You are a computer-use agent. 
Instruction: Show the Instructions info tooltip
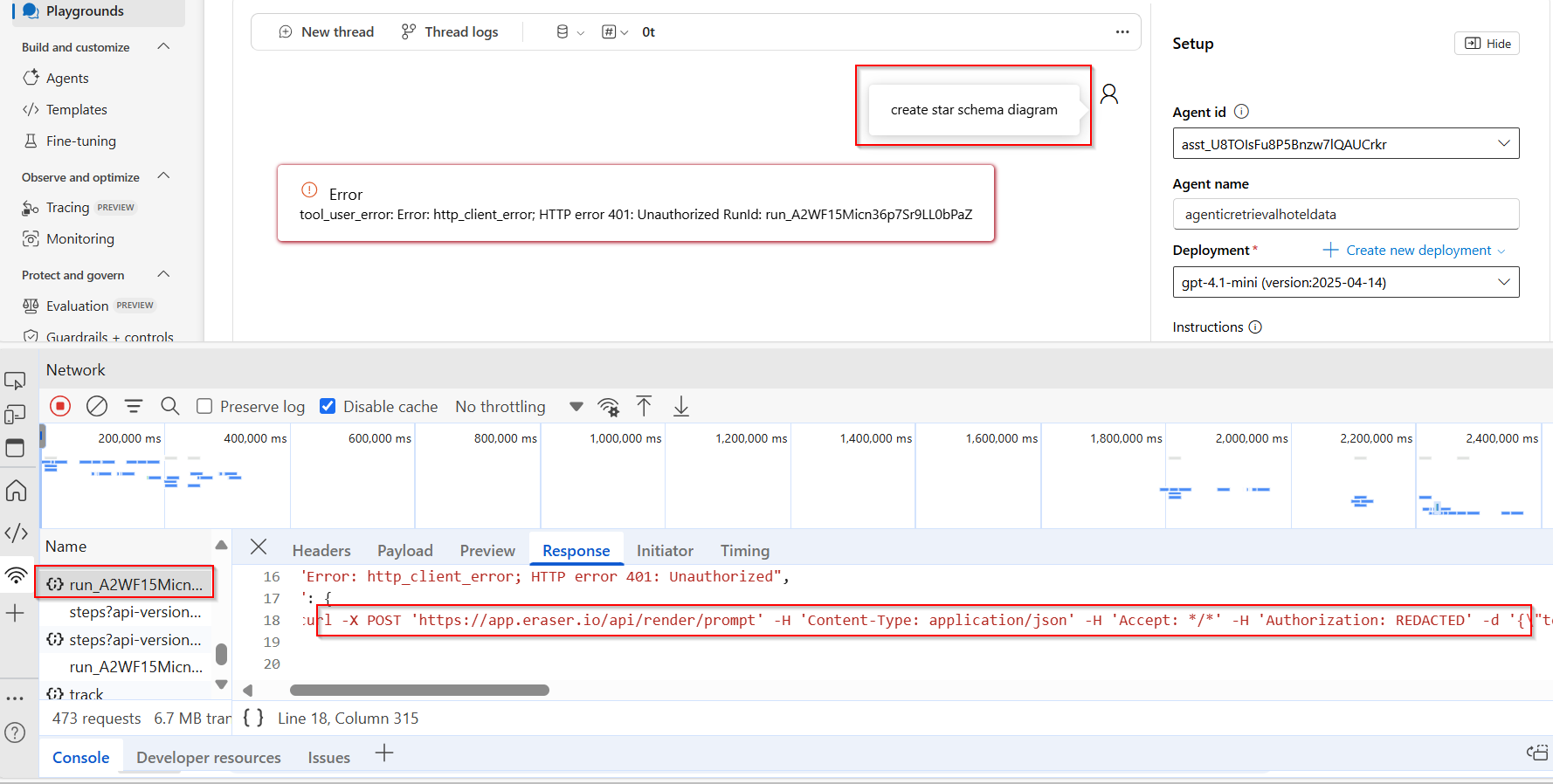click(x=1255, y=327)
